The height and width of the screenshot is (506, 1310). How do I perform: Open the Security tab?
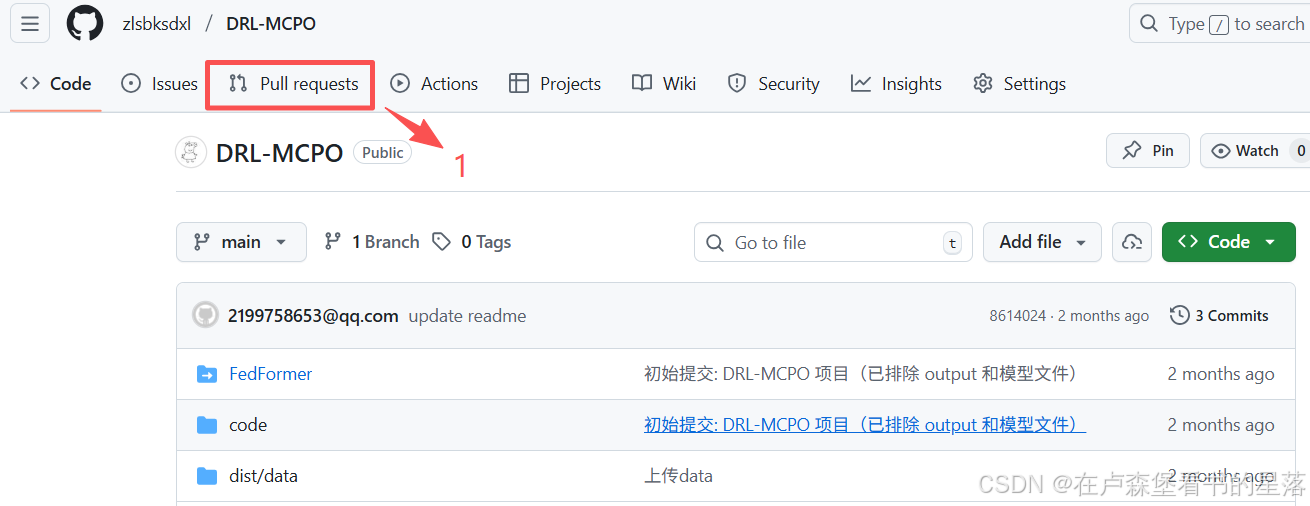(x=773, y=84)
